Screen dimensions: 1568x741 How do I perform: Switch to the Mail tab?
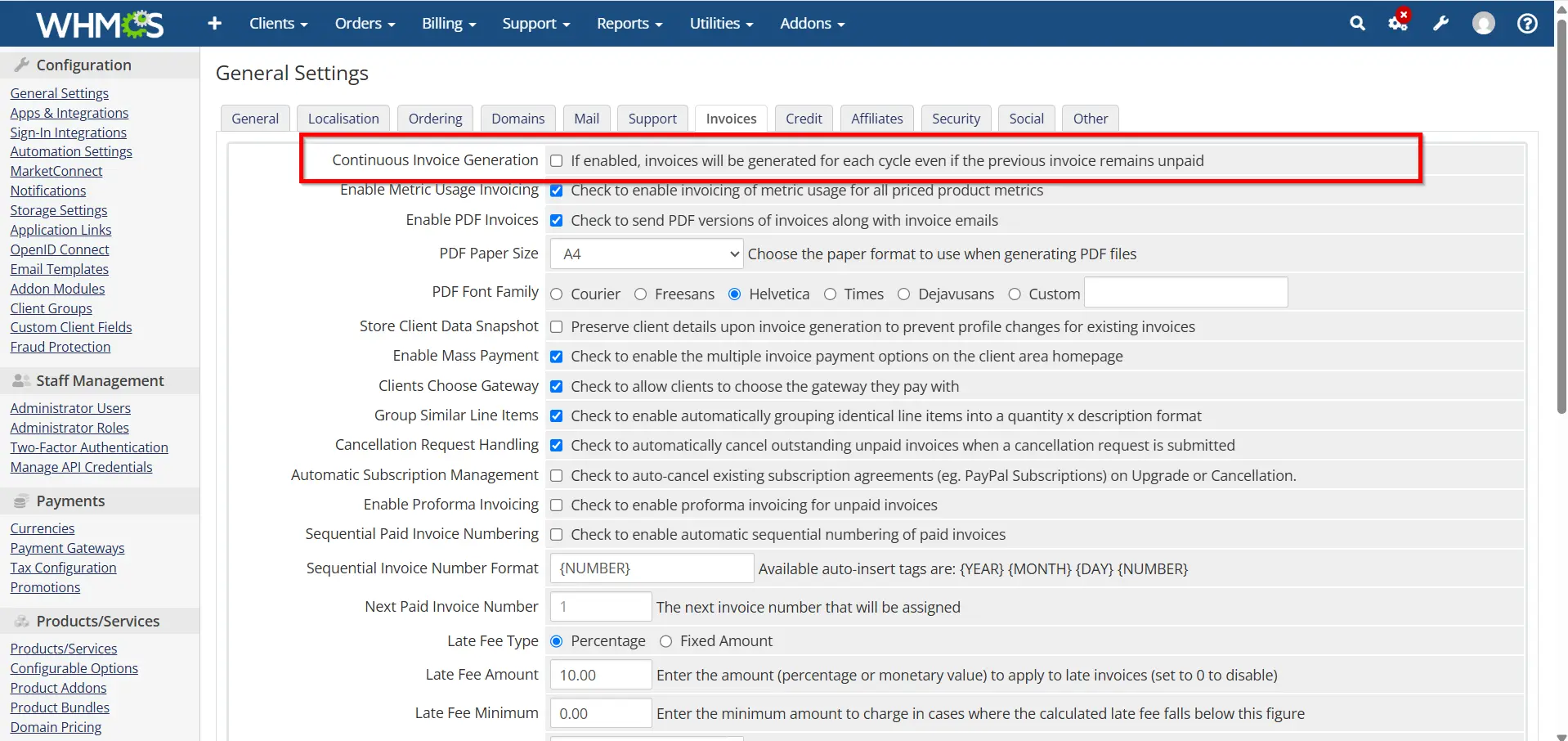586,119
